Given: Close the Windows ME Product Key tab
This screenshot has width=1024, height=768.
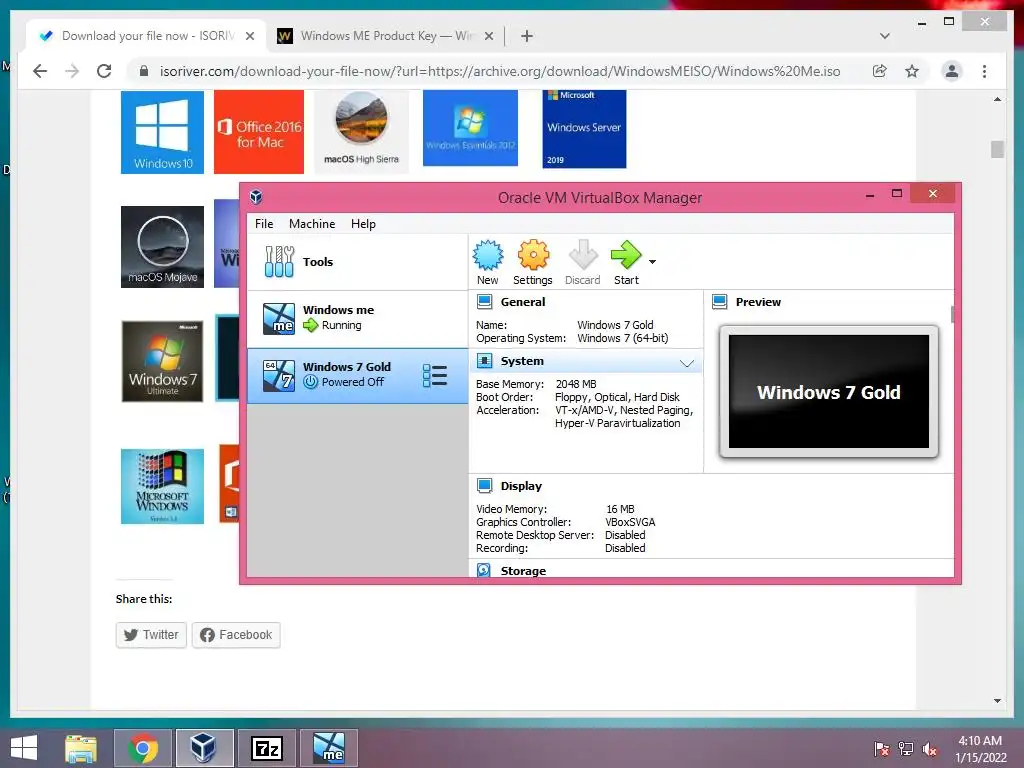Looking at the screenshot, I should 488,36.
